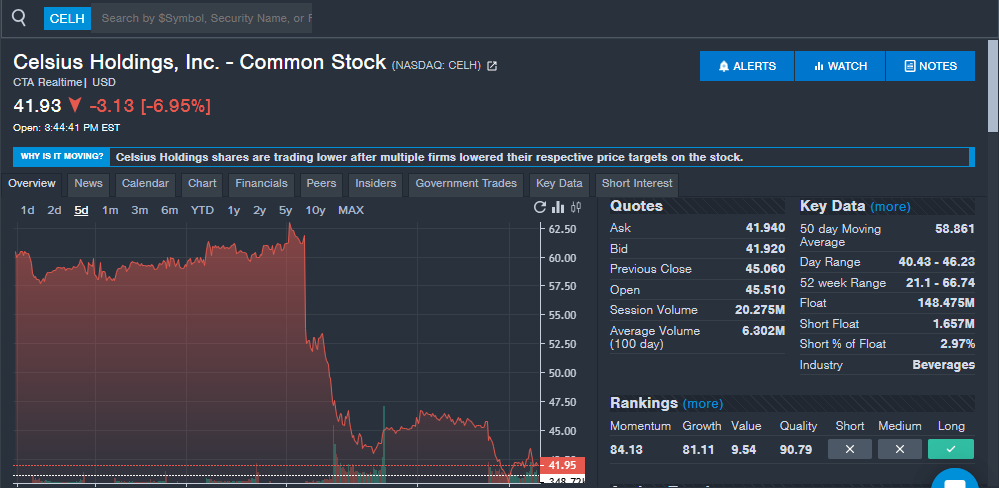Select the MAX chart range
999x488 pixels.
pyautogui.click(x=351, y=210)
